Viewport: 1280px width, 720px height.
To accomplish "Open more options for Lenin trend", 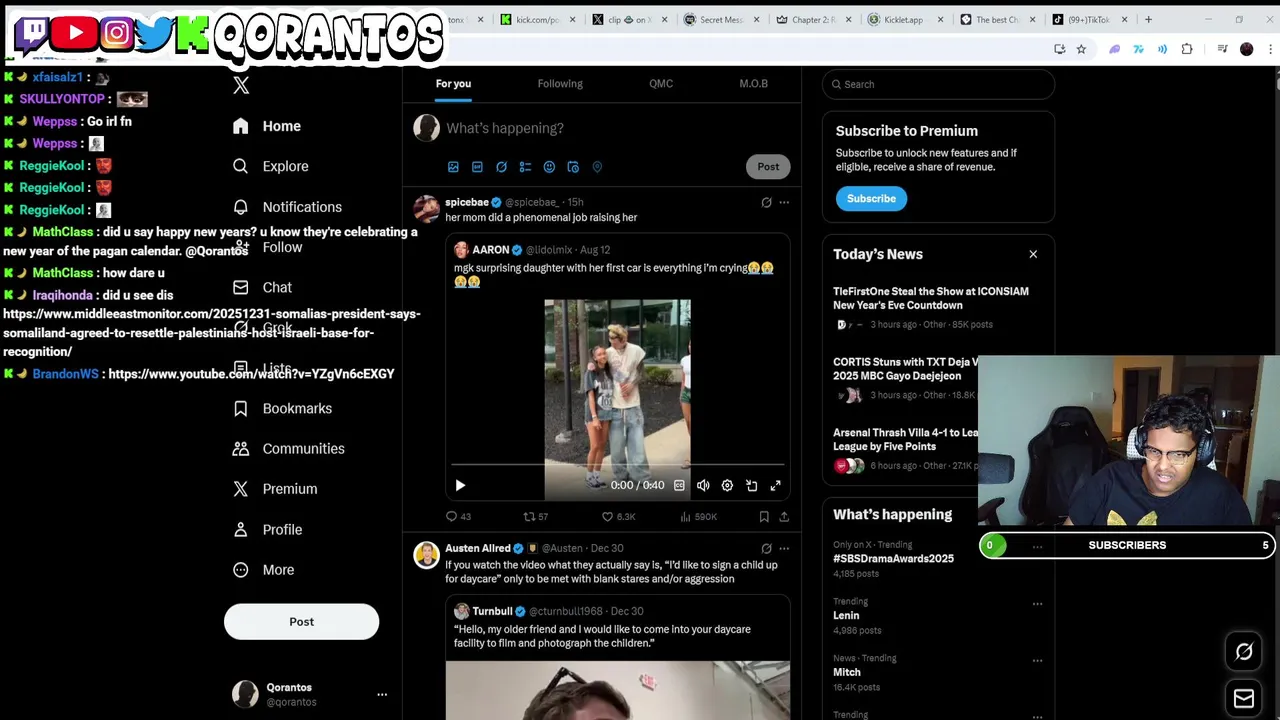I will click(x=1037, y=604).
